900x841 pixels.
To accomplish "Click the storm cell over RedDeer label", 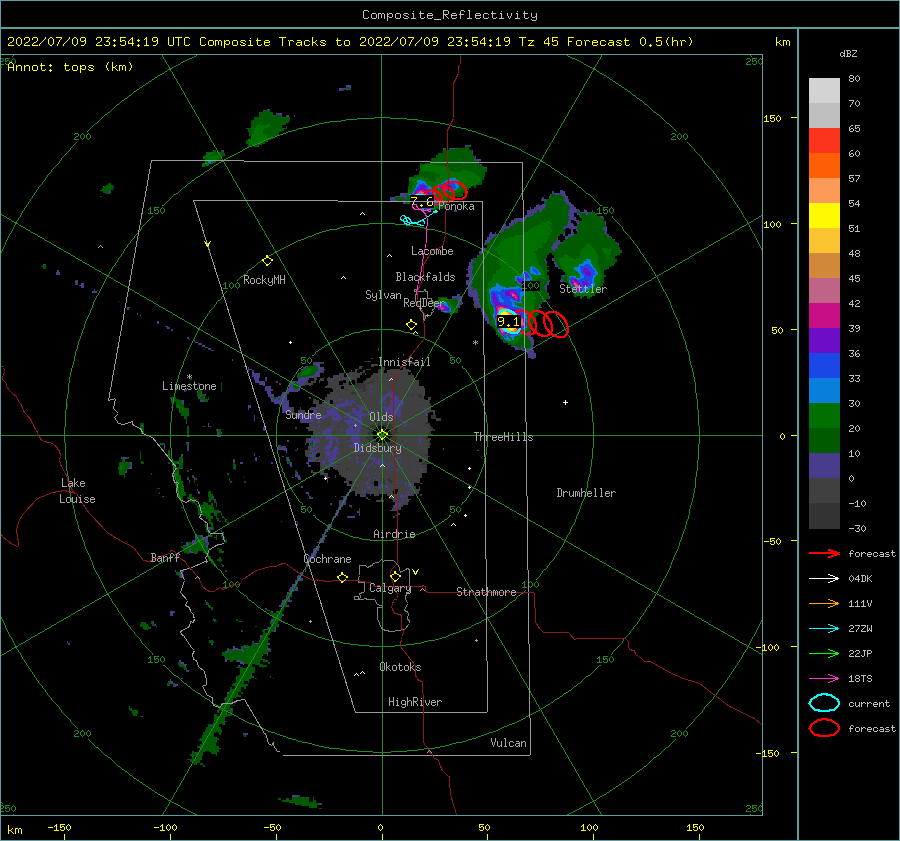I will [449, 305].
